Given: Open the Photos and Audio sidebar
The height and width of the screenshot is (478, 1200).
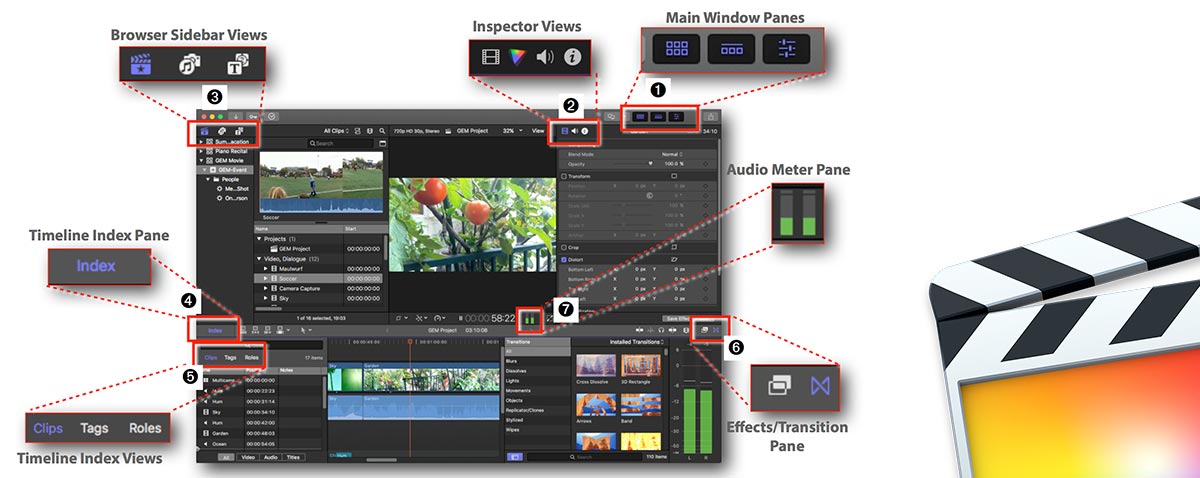Looking at the screenshot, I should (x=222, y=131).
